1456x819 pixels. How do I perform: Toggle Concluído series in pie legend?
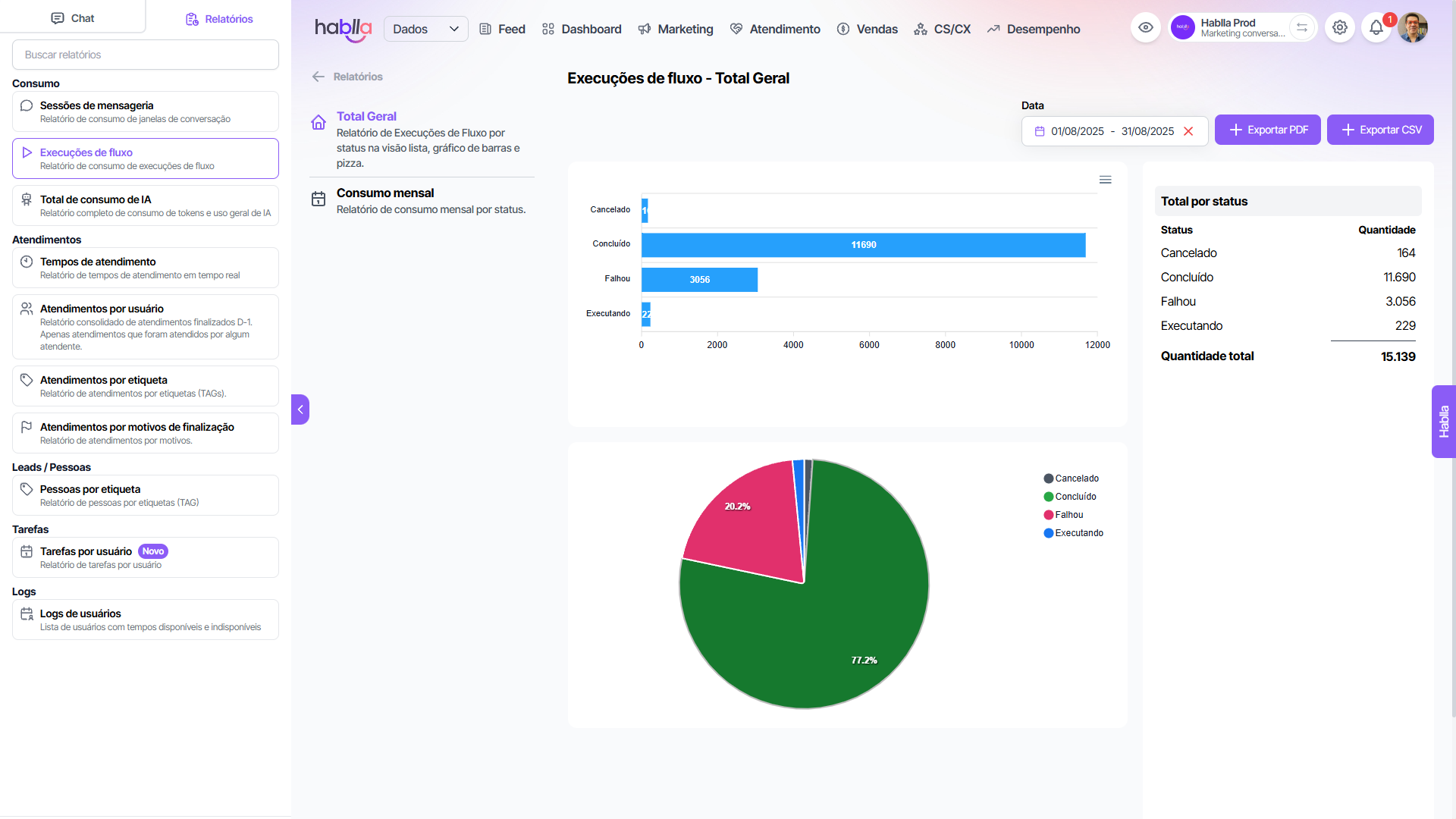[x=1075, y=497]
